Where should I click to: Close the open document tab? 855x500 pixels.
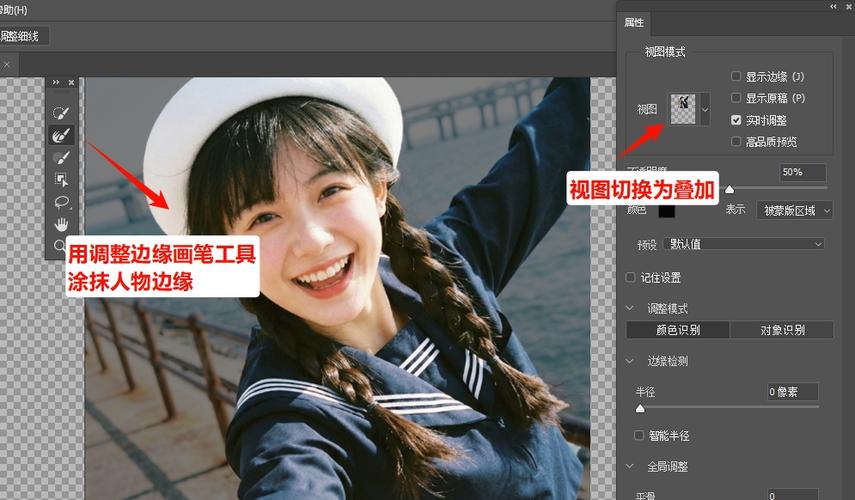pos(7,65)
